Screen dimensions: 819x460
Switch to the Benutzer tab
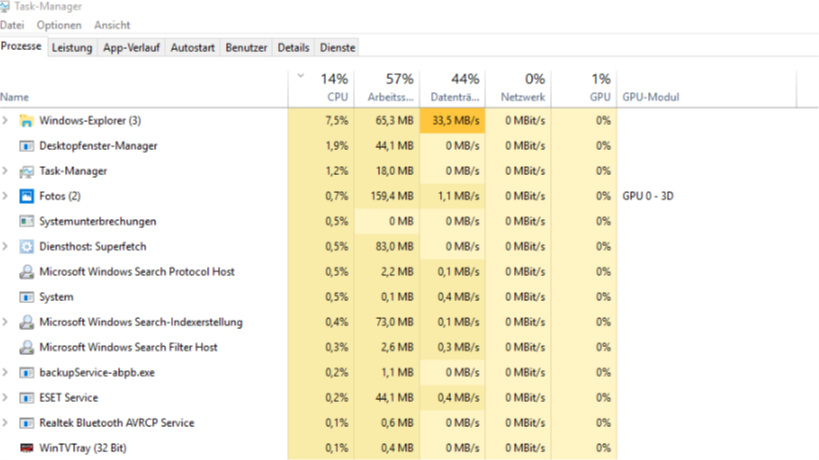[x=246, y=48]
